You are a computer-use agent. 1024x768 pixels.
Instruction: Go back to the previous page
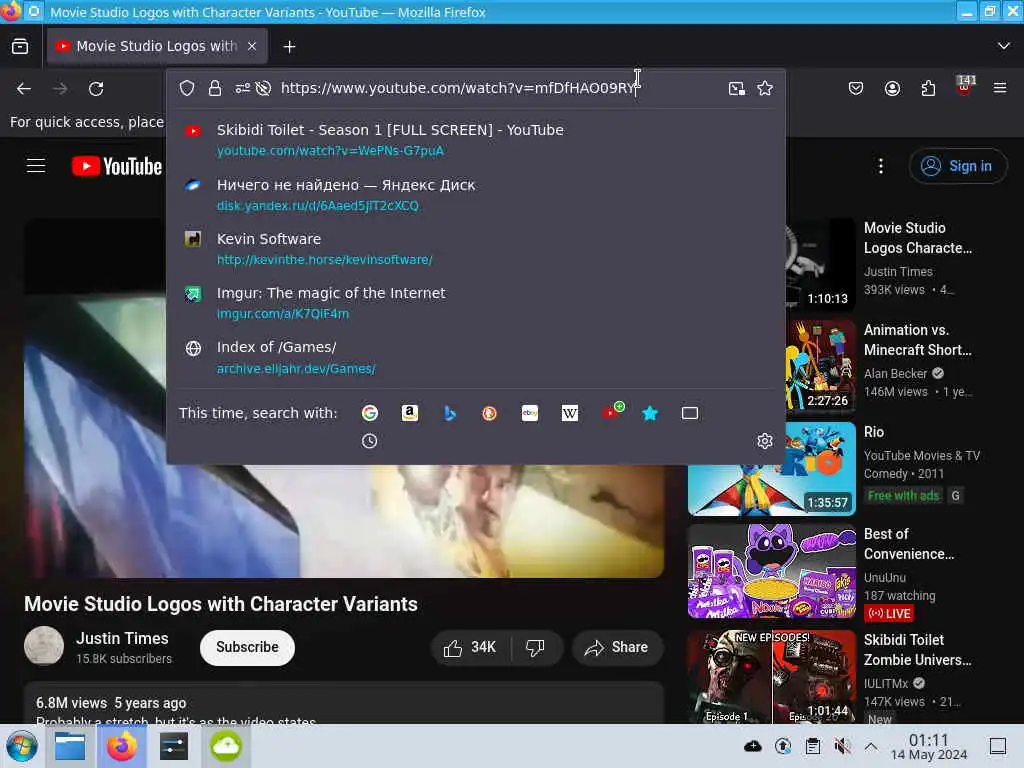click(24, 88)
